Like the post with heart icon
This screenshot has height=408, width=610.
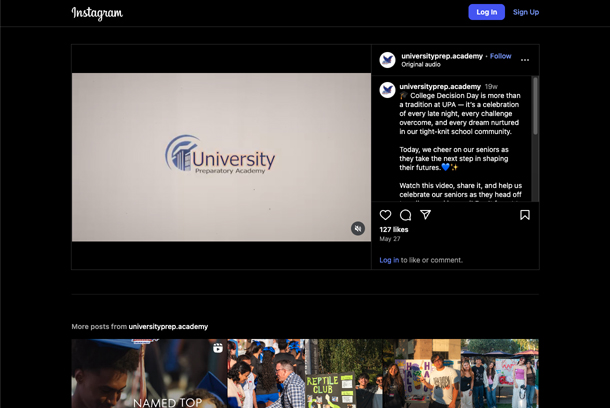pyautogui.click(x=385, y=215)
